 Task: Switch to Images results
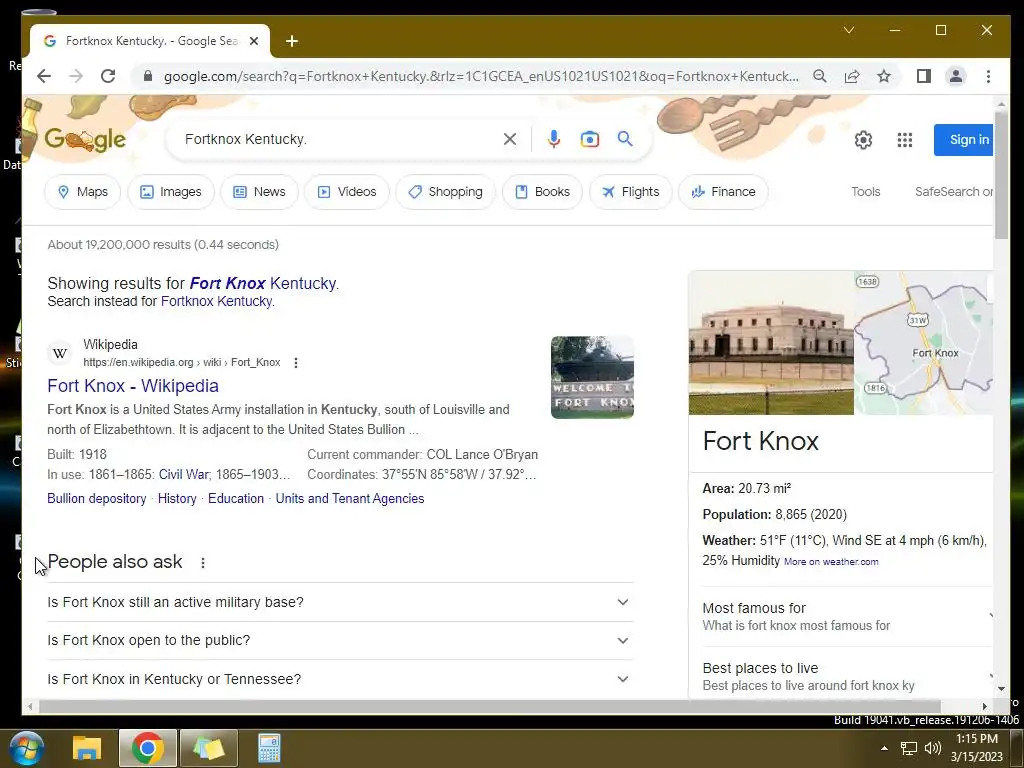coord(171,192)
